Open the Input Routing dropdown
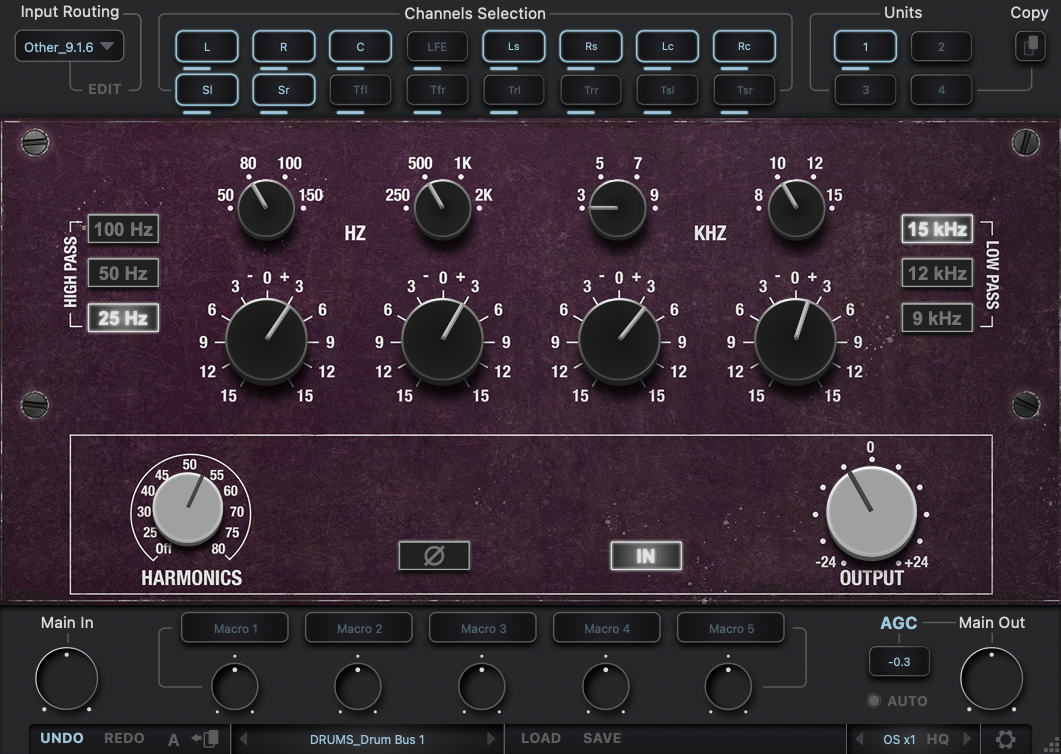The width and height of the screenshot is (1061, 754). pos(69,47)
